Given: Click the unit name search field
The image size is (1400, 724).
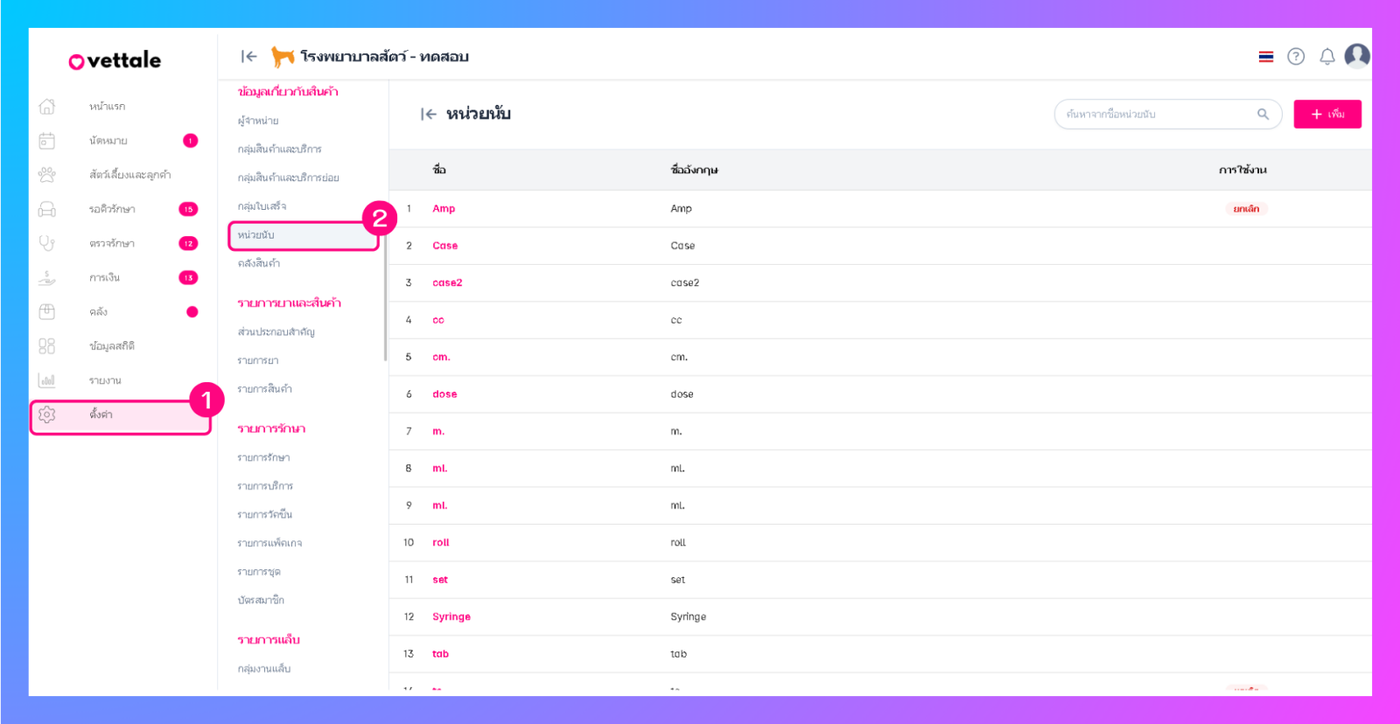Looking at the screenshot, I should coord(1155,114).
